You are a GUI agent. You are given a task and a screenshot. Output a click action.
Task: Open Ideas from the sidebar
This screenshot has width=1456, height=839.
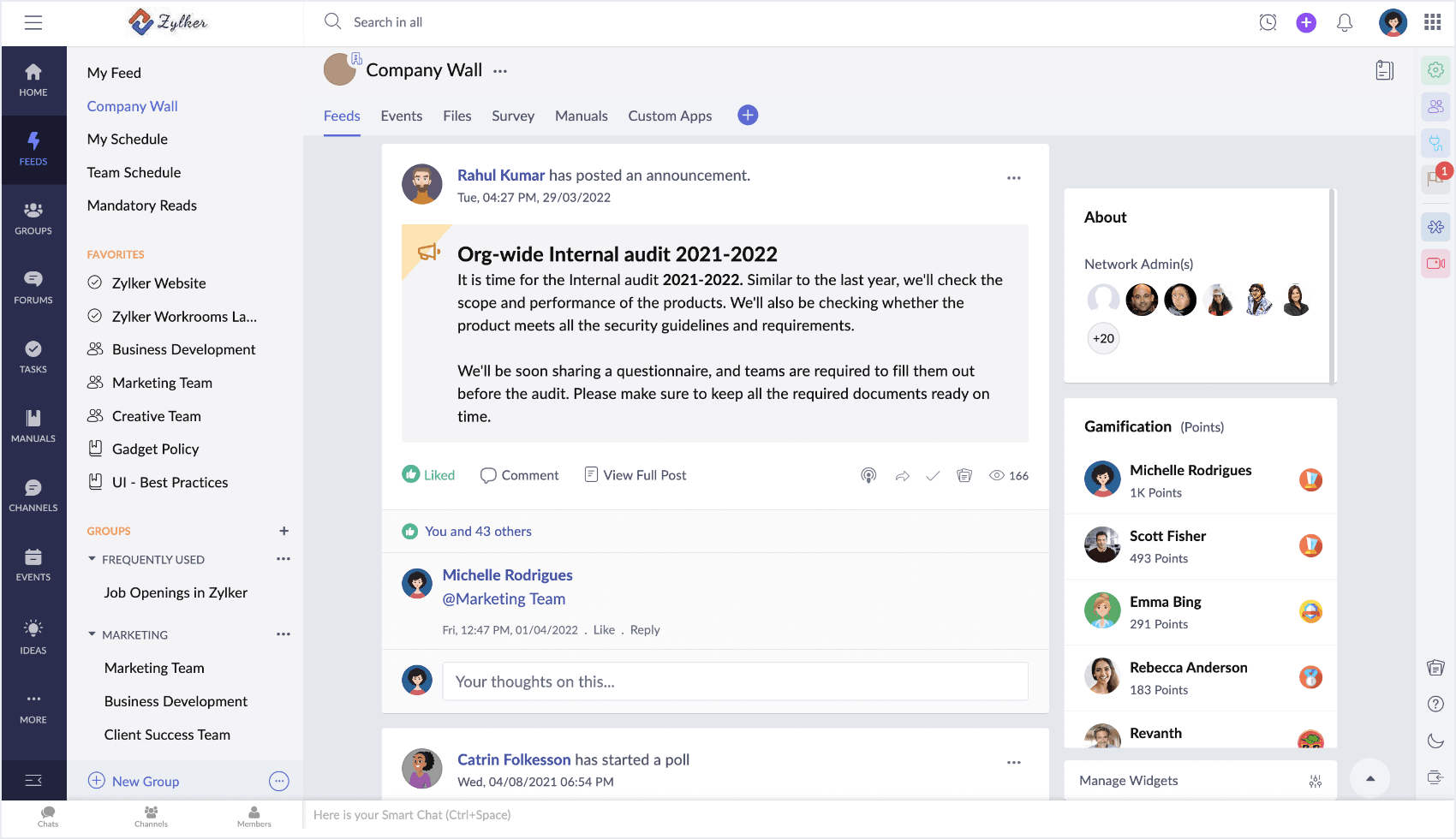coord(33,638)
